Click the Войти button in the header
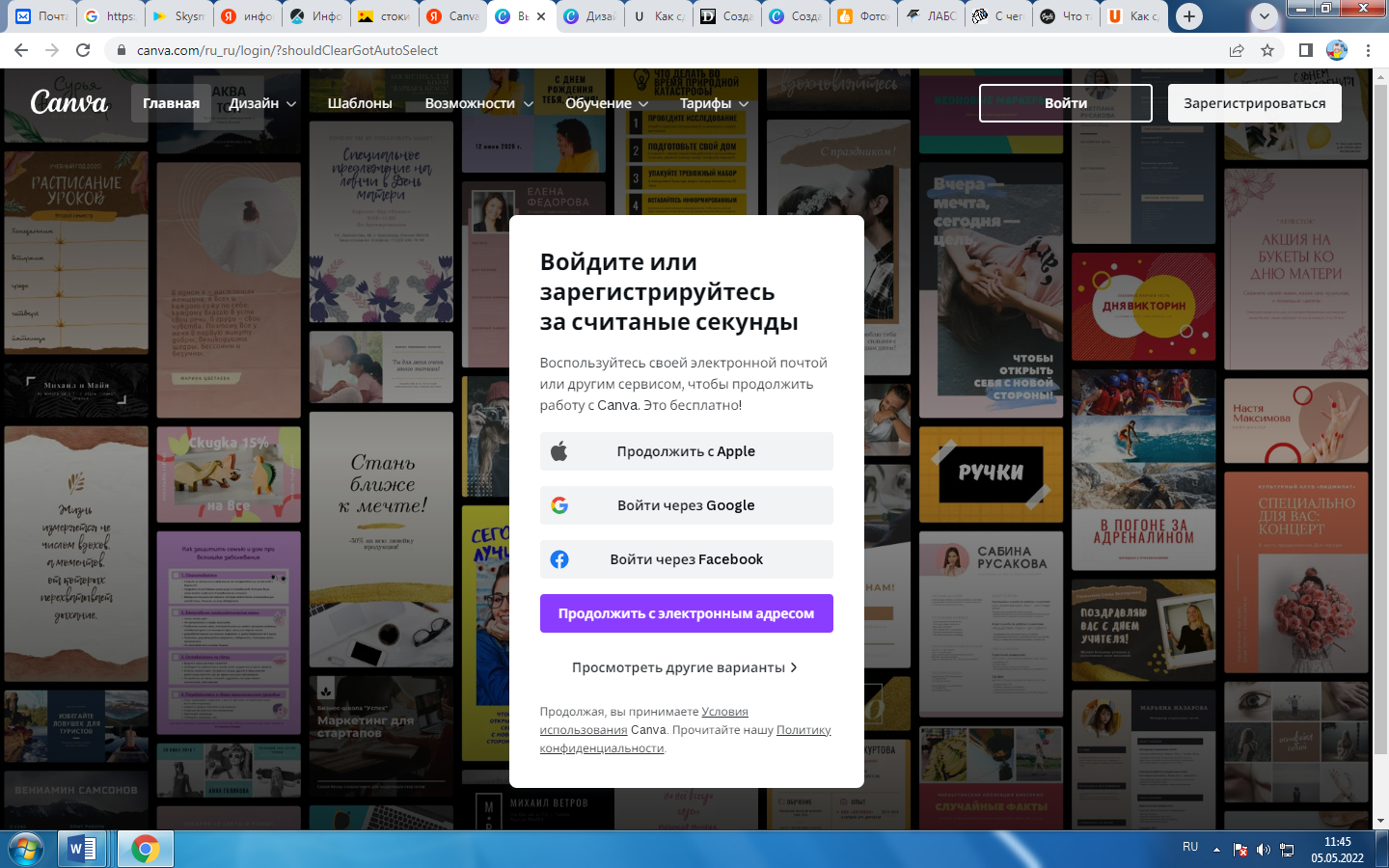This screenshot has height=868, width=1389. [1066, 103]
